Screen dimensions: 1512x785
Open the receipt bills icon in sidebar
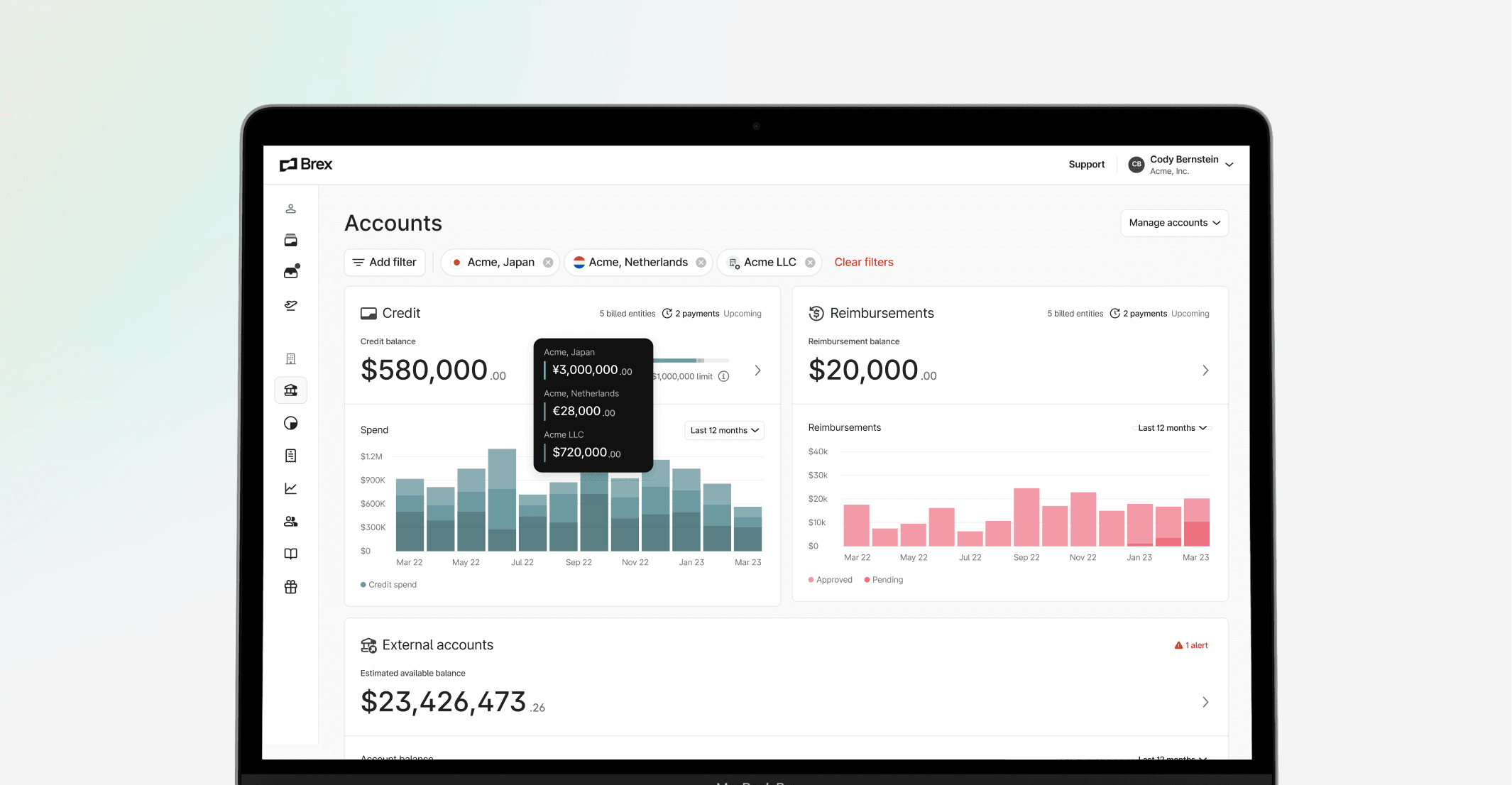(290, 456)
